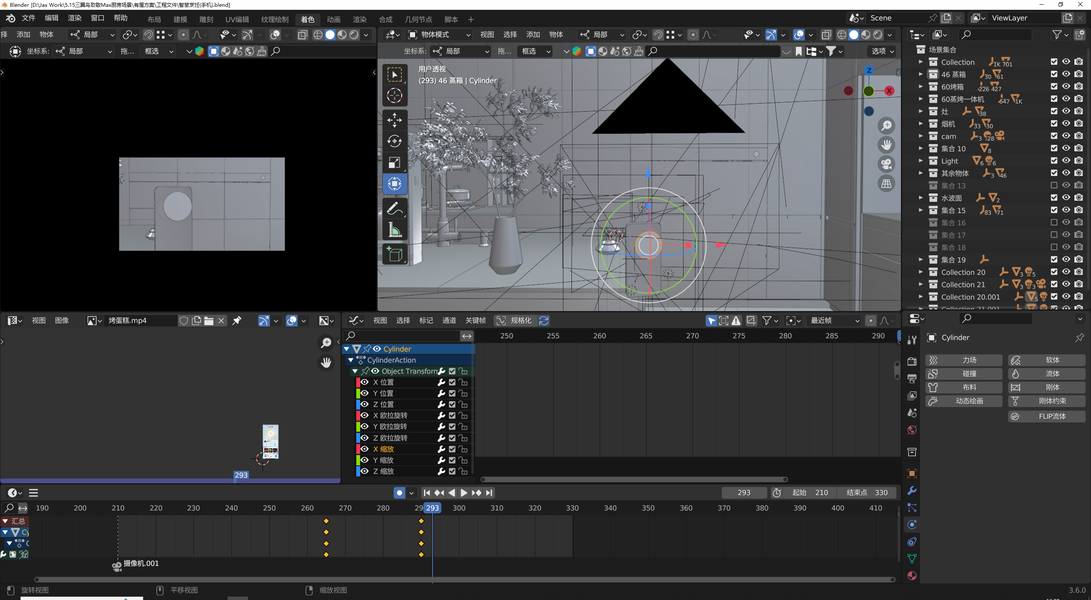Viewport: 1091px width, 600px height.
Task: Open the 最近帧 pivot dropdown
Action: click(x=836, y=320)
